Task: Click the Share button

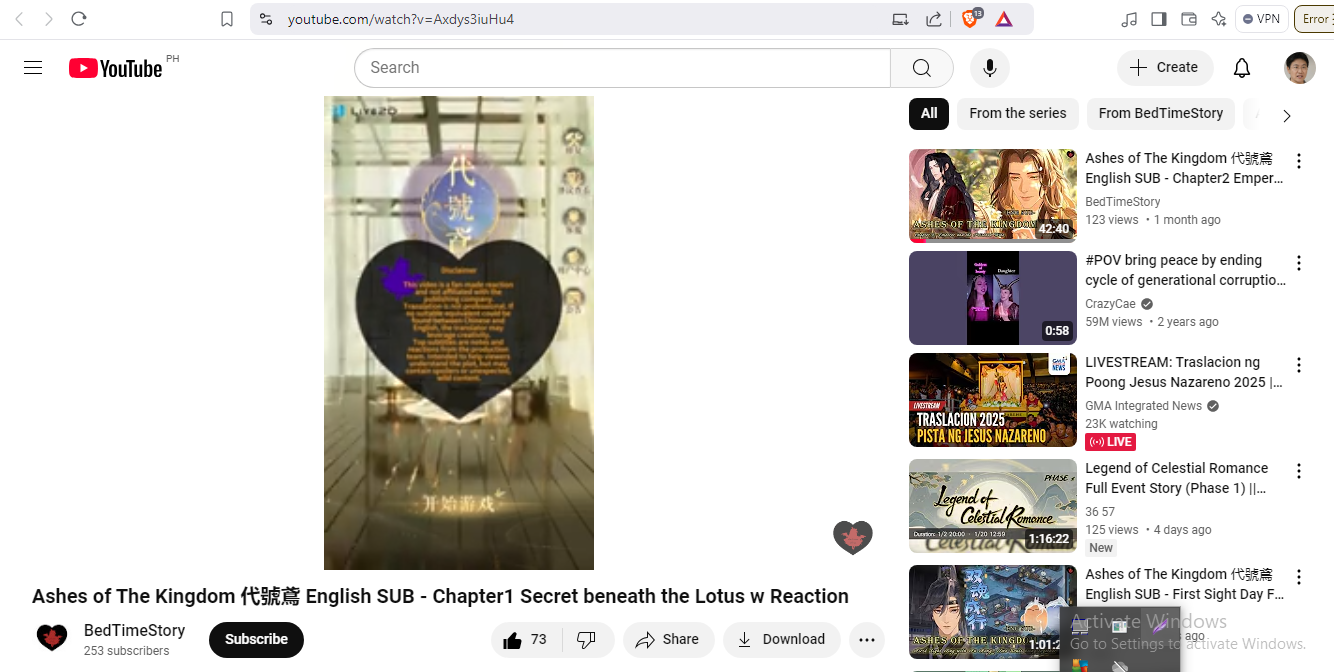Action: 668,640
